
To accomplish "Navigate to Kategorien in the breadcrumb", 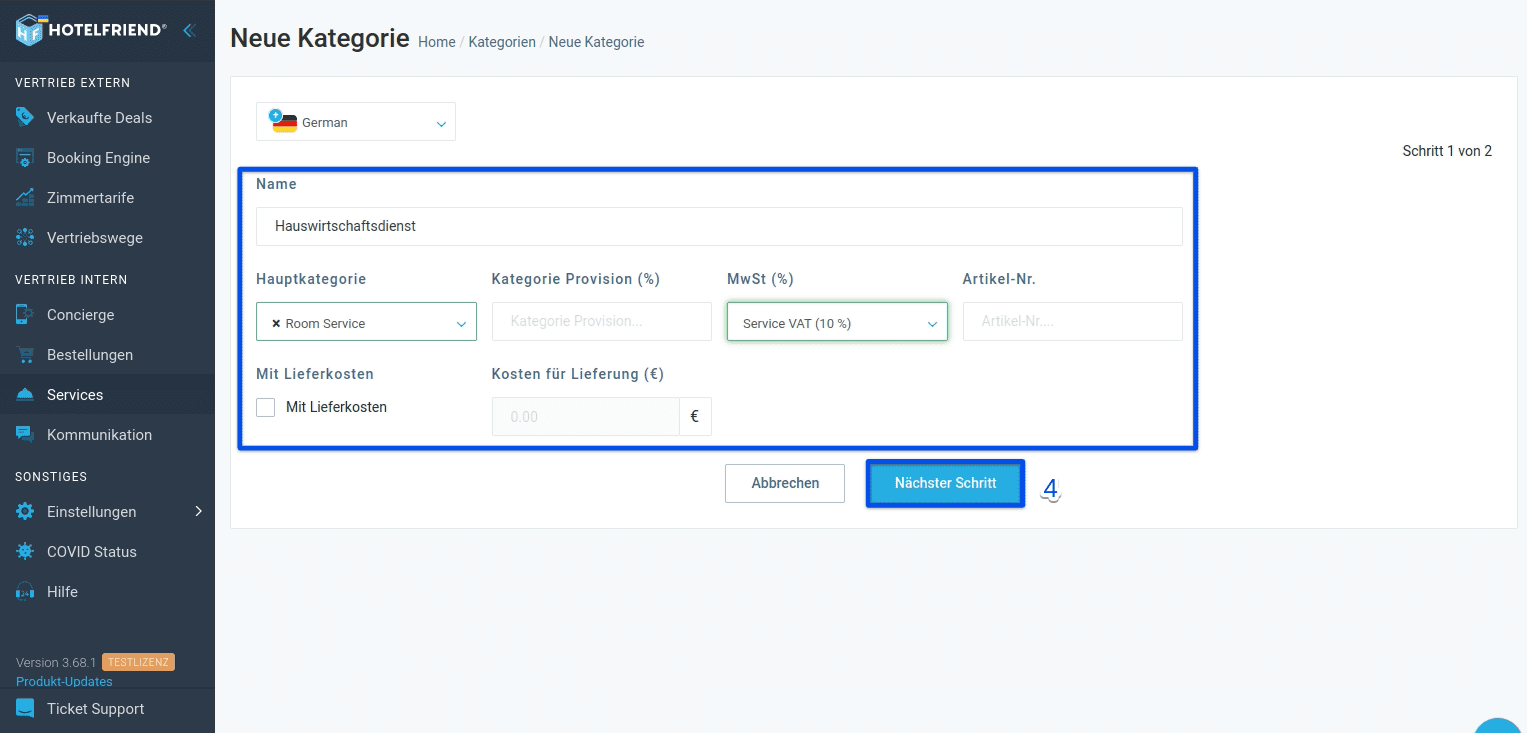I will point(502,42).
